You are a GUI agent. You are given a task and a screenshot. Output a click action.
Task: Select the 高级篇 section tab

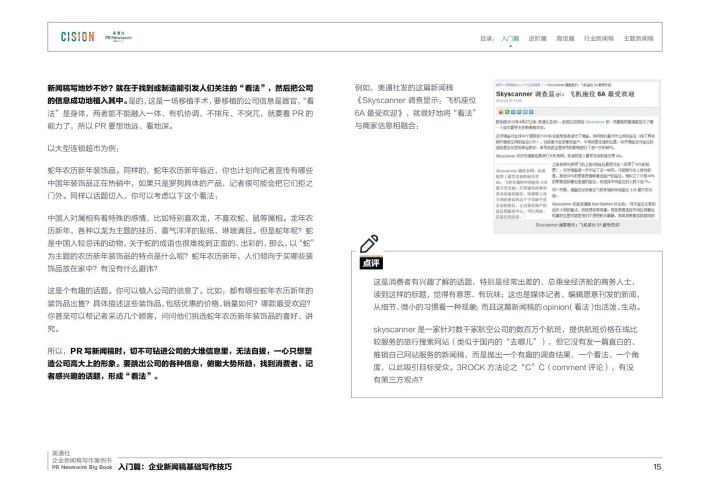(x=566, y=37)
